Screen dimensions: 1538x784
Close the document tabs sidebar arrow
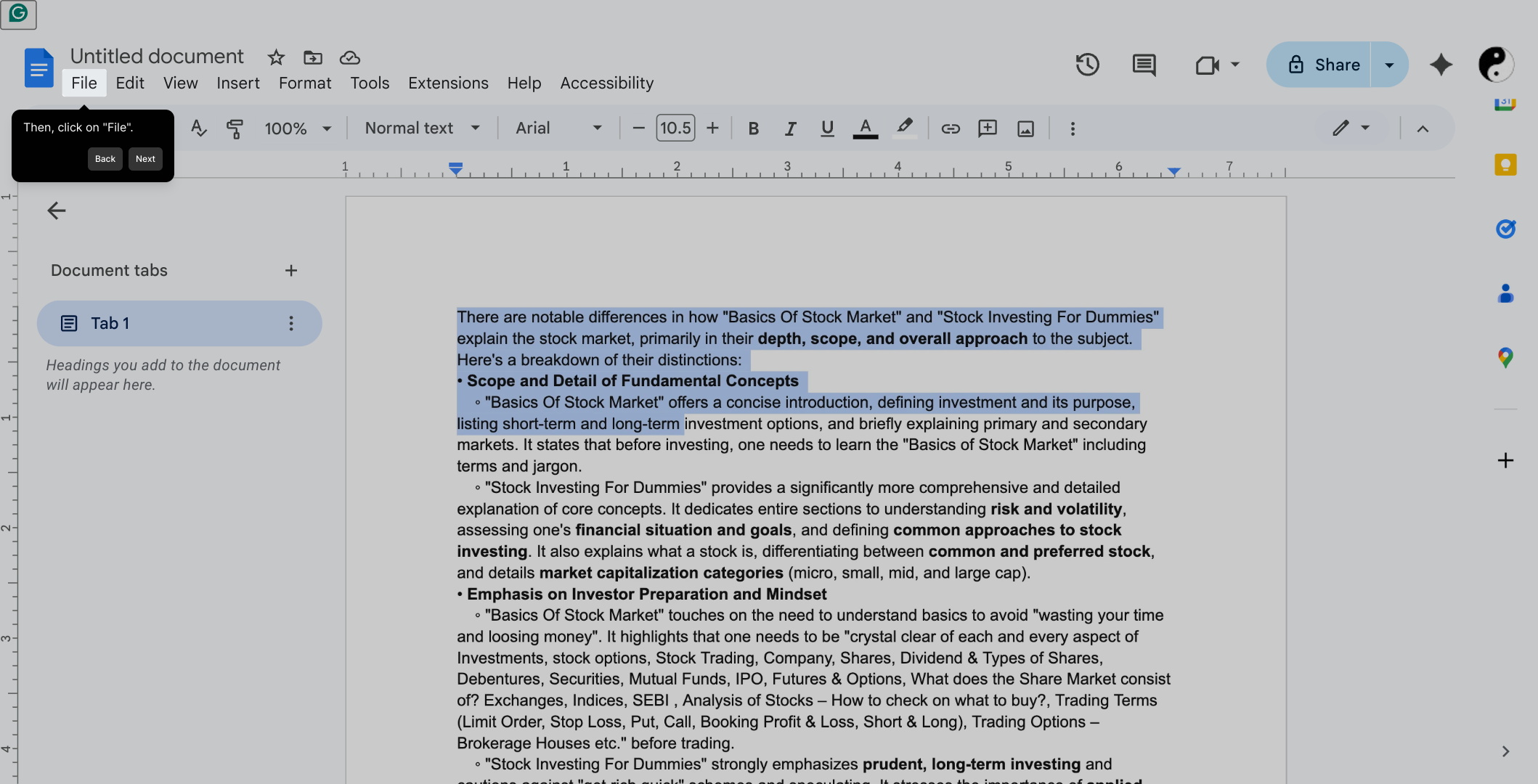[56, 211]
